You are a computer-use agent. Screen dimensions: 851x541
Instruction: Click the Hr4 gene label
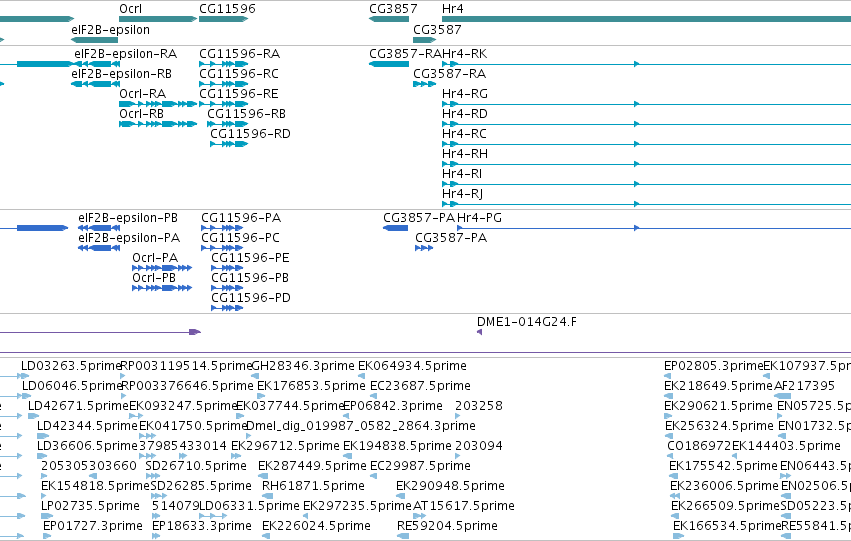[x=453, y=9]
